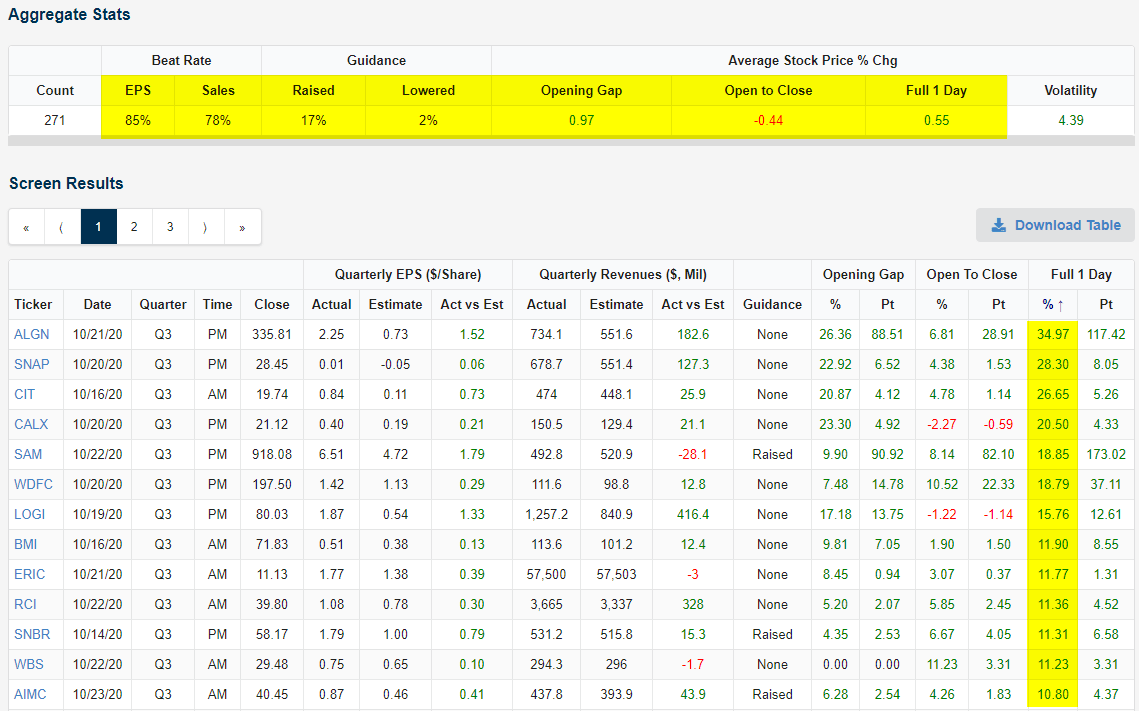
Task: Click CALX's open to close -2.27
Action: coord(941,424)
